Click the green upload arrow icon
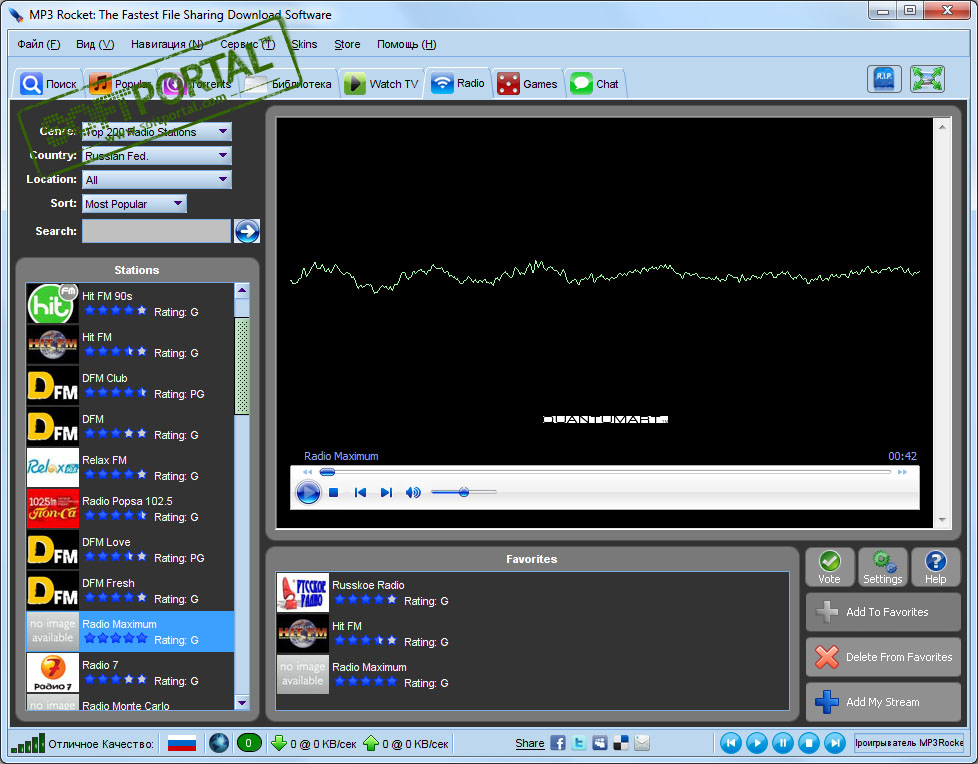Screen dimensions: 978x764 coord(371,743)
